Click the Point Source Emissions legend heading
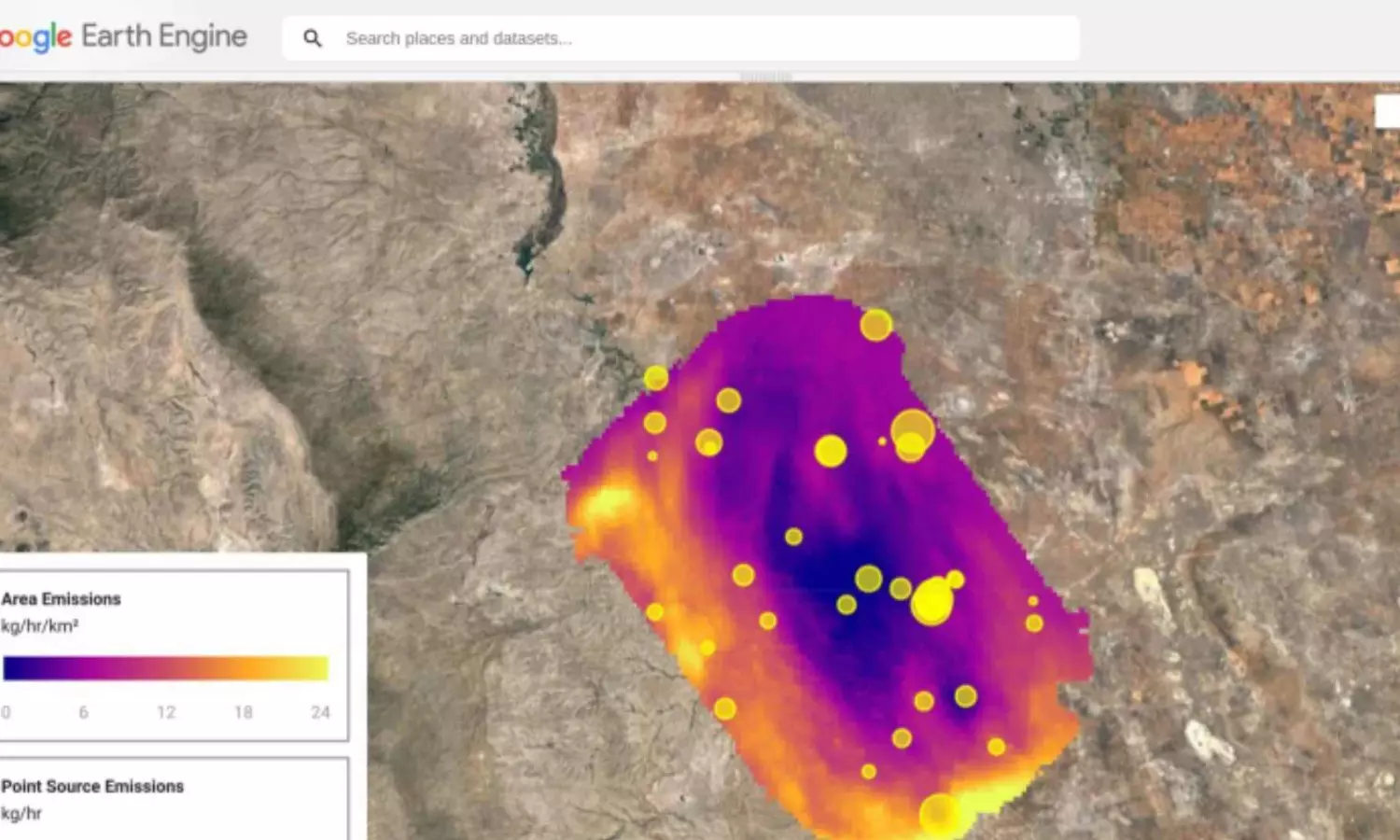The width and height of the screenshot is (1400, 840). pos(92,787)
